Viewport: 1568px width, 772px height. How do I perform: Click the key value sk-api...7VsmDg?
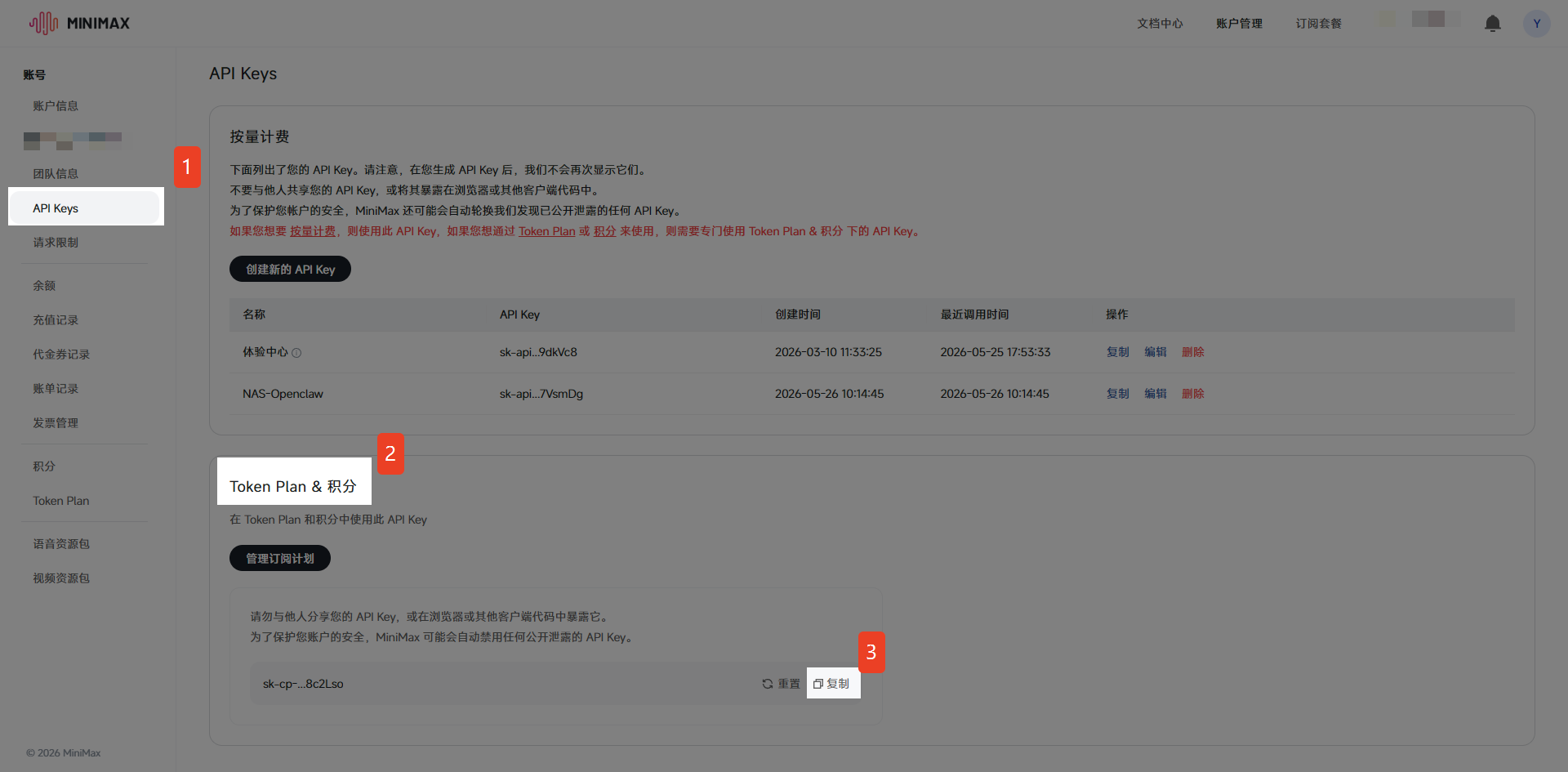(541, 394)
